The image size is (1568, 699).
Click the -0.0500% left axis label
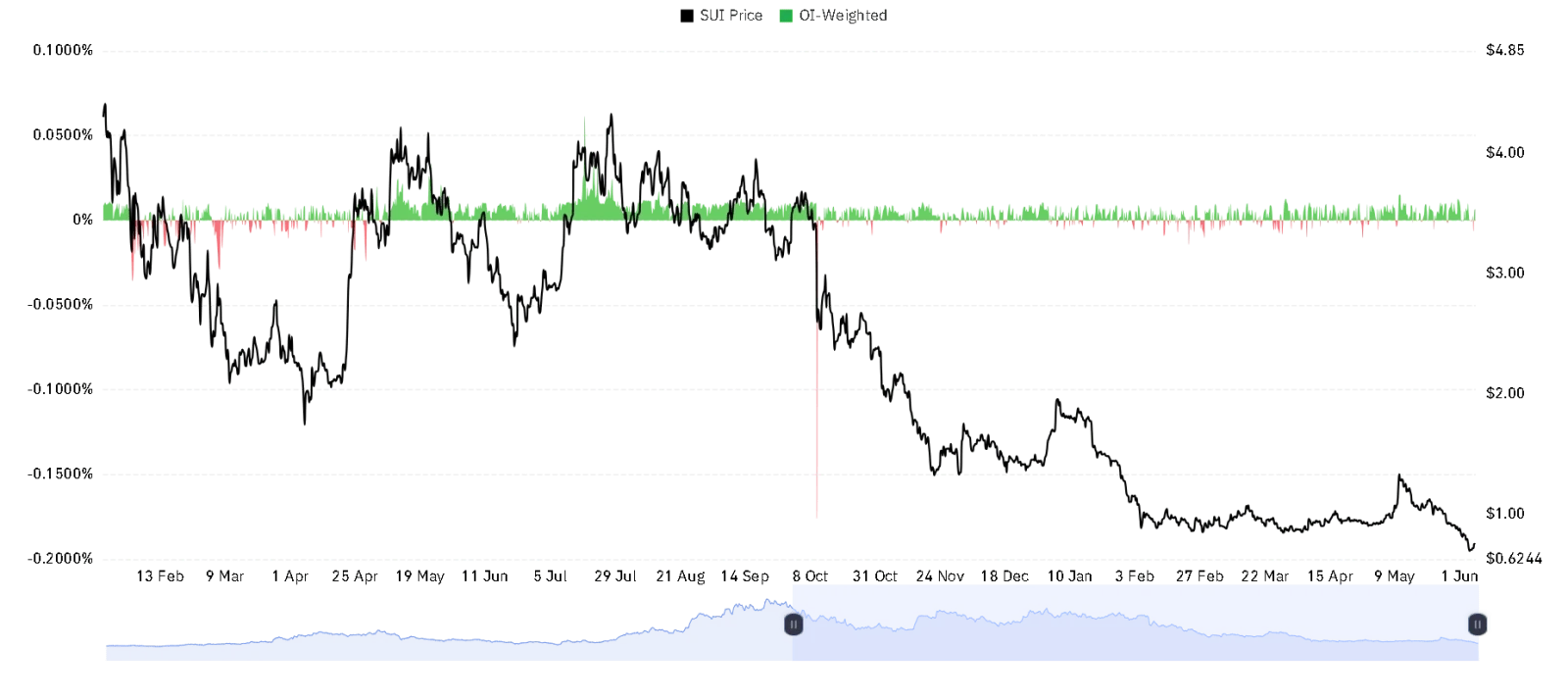click(61, 305)
